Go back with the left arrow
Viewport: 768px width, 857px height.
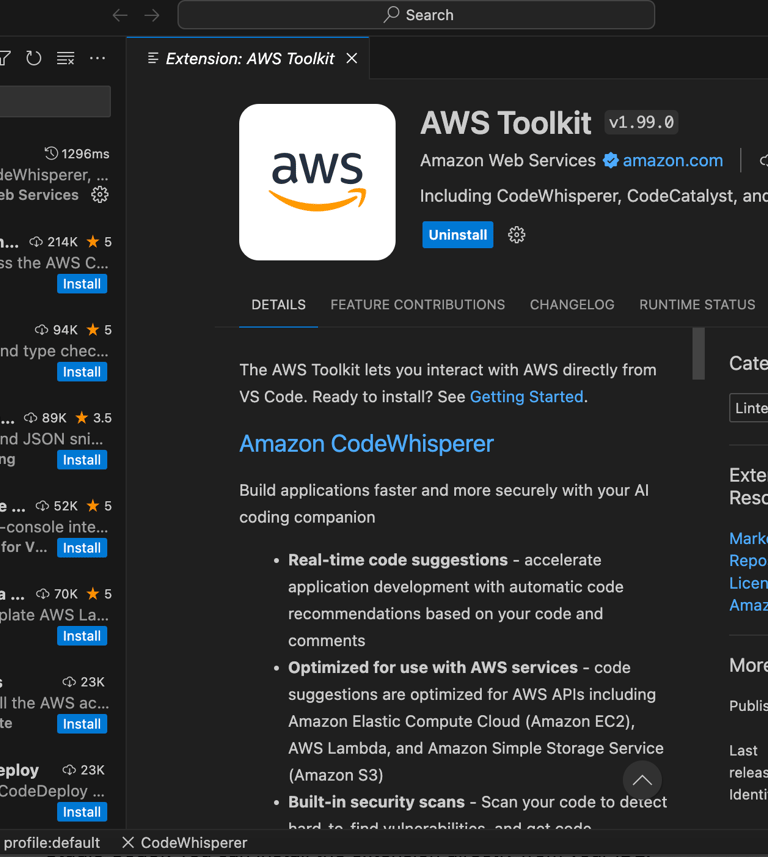[120, 15]
